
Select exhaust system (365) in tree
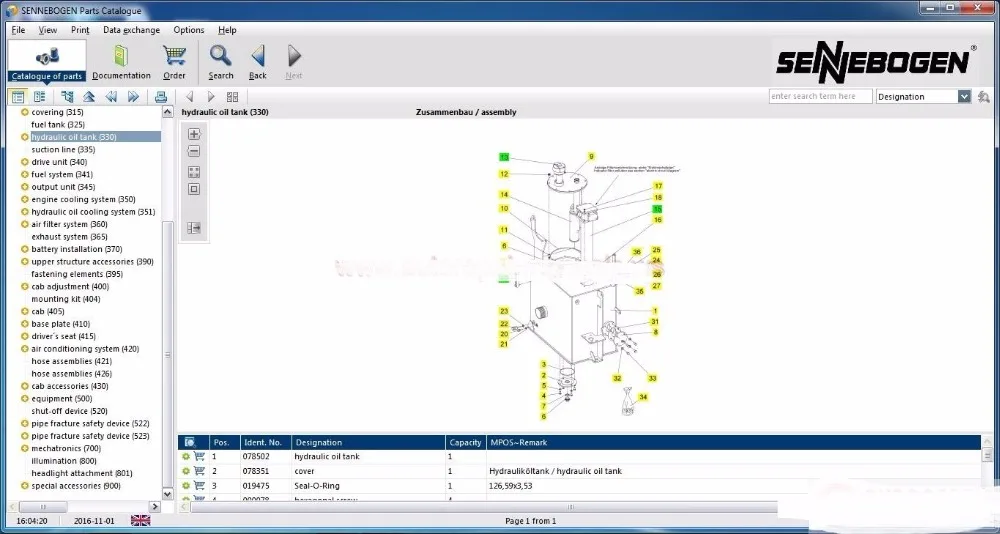[70, 237]
